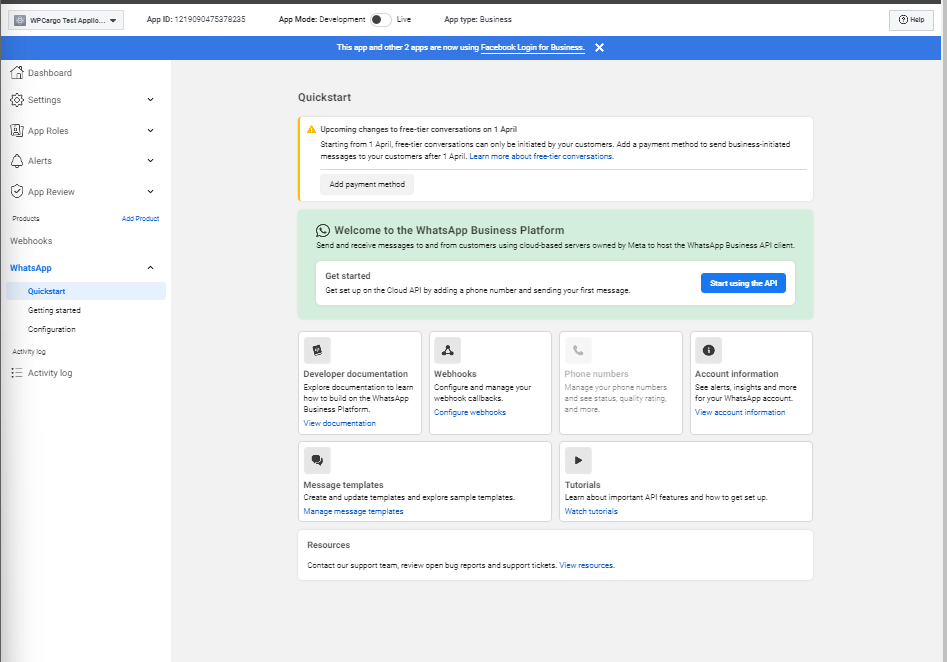Click the Account information info icon

(x=708, y=350)
